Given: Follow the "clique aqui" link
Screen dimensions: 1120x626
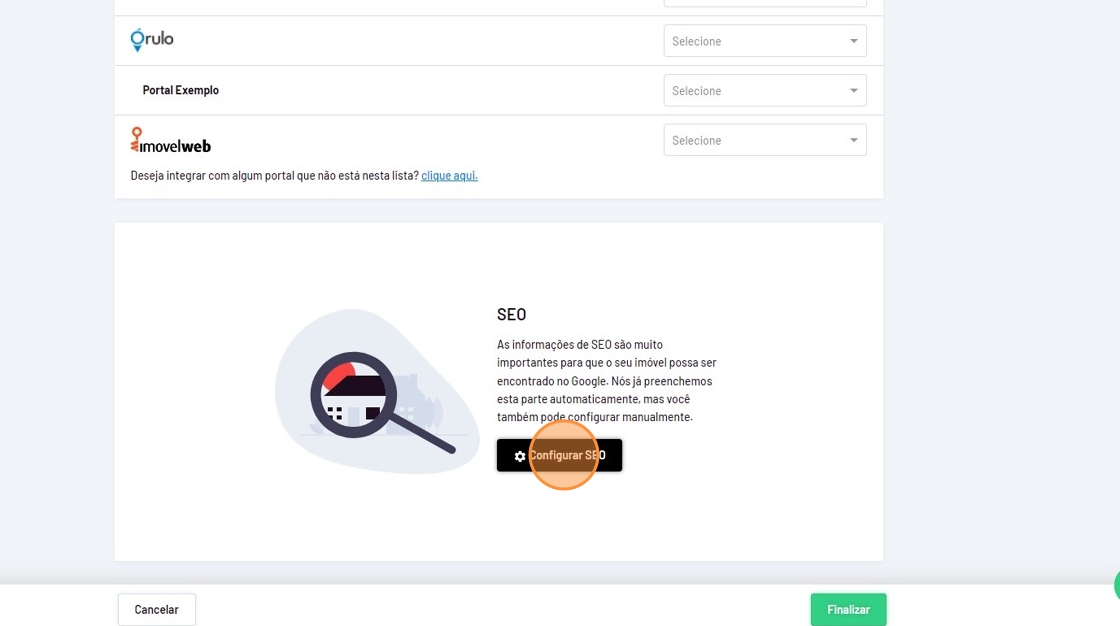Looking at the screenshot, I should [x=449, y=176].
